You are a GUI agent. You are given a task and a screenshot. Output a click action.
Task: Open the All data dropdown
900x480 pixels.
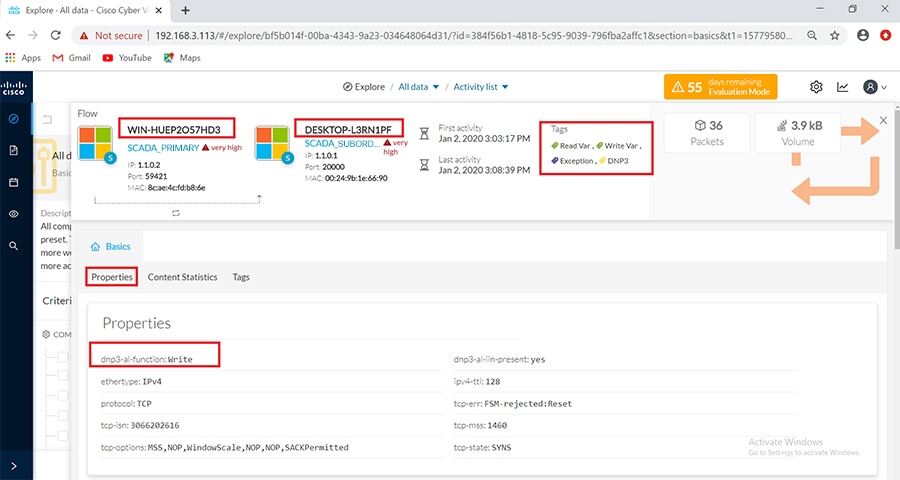pyautogui.click(x=419, y=87)
